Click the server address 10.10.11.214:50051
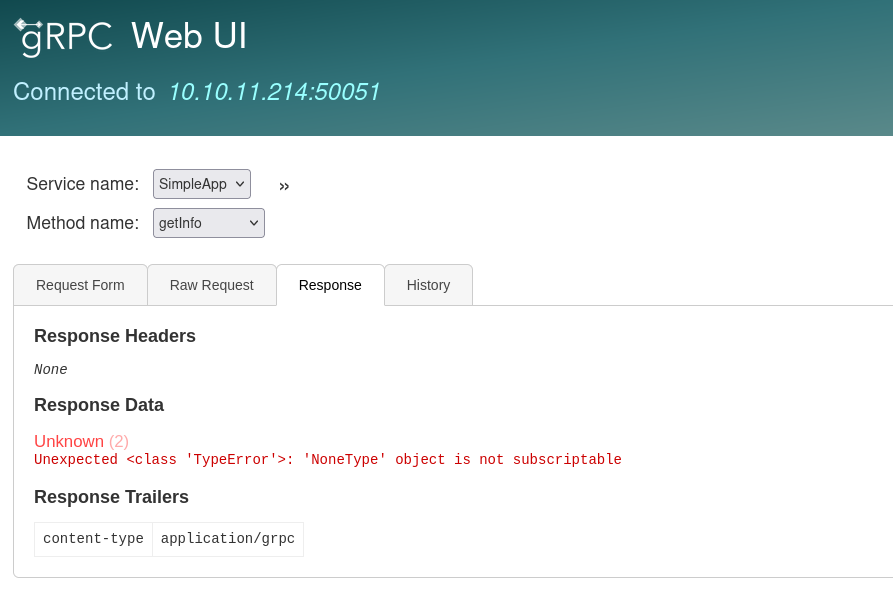 pos(274,92)
